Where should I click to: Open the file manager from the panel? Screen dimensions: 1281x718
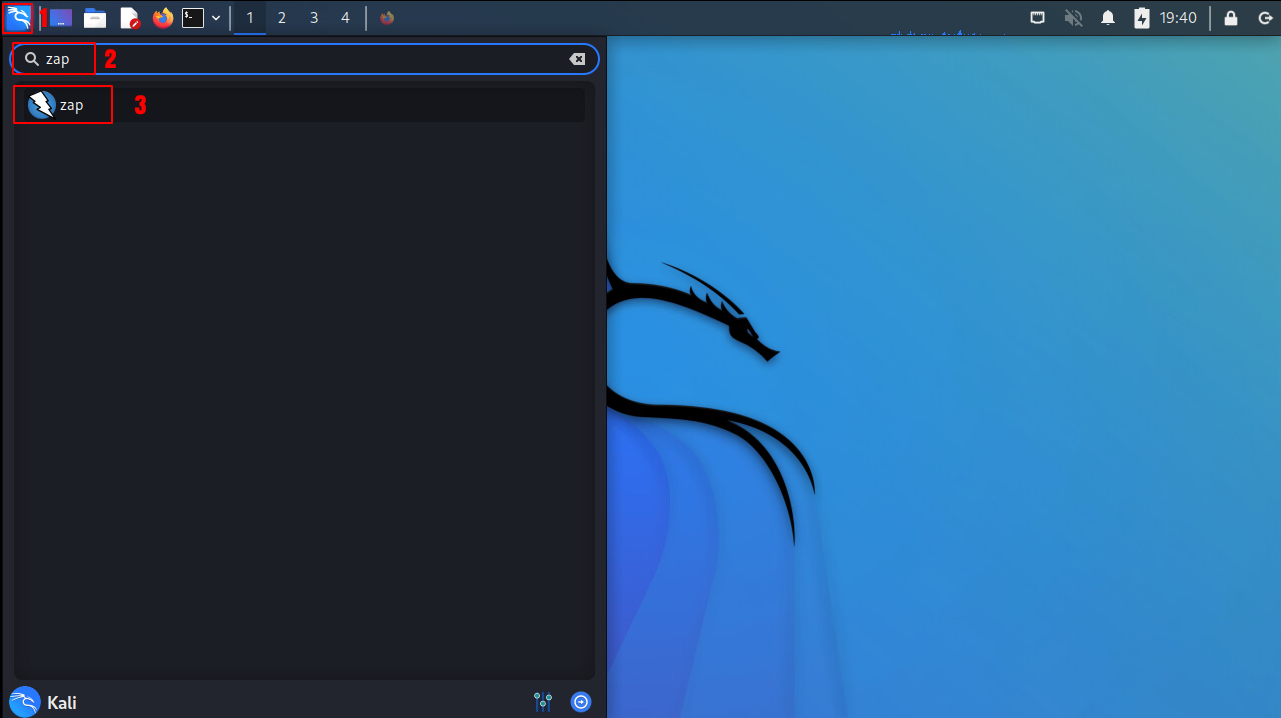[x=95, y=18]
